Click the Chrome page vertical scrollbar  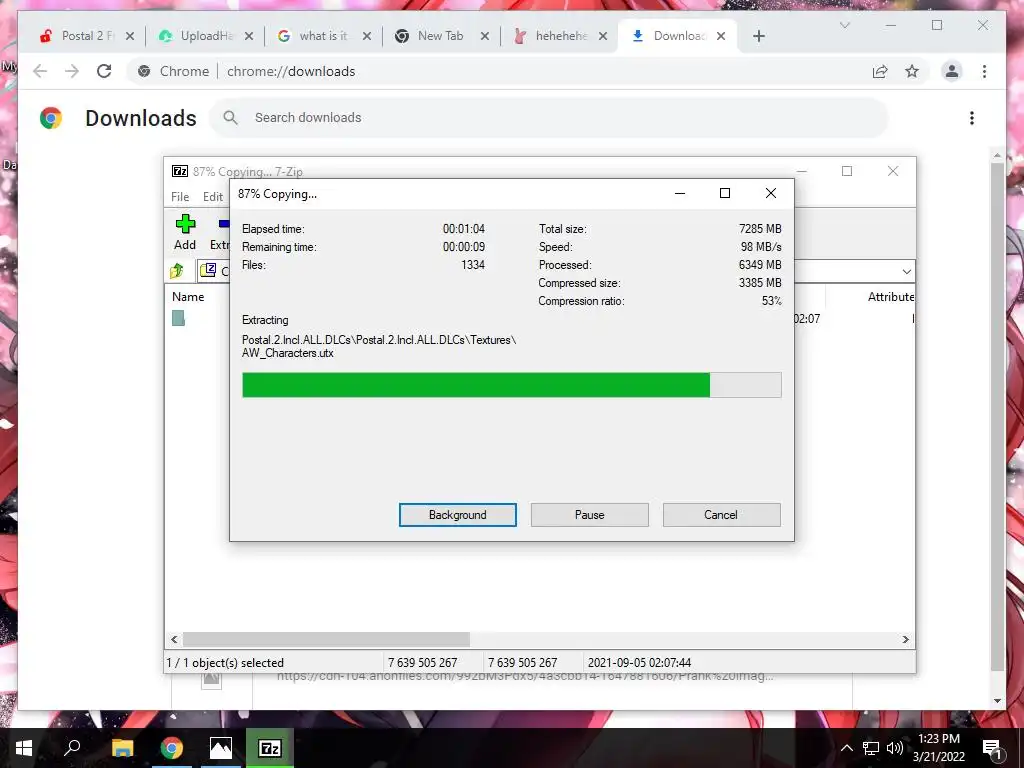pos(997,418)
